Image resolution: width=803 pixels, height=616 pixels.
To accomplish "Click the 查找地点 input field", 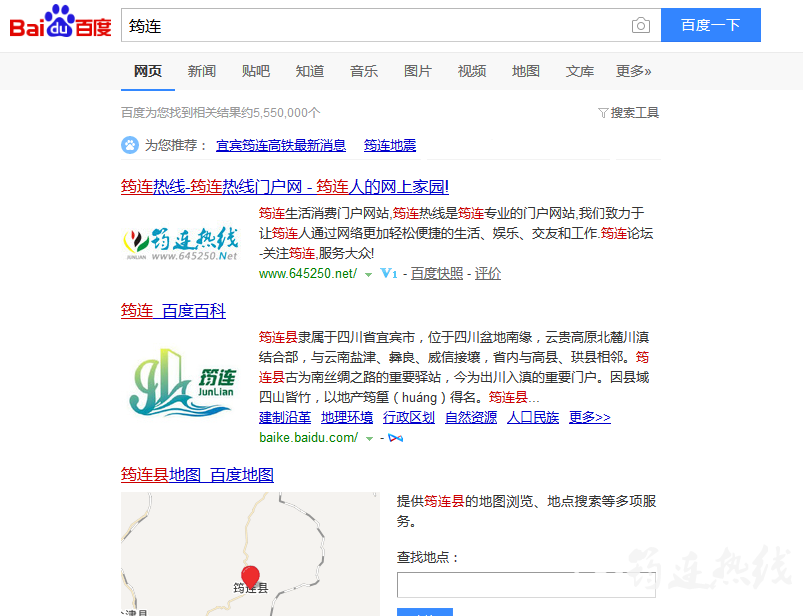I will tap(526, 585).
